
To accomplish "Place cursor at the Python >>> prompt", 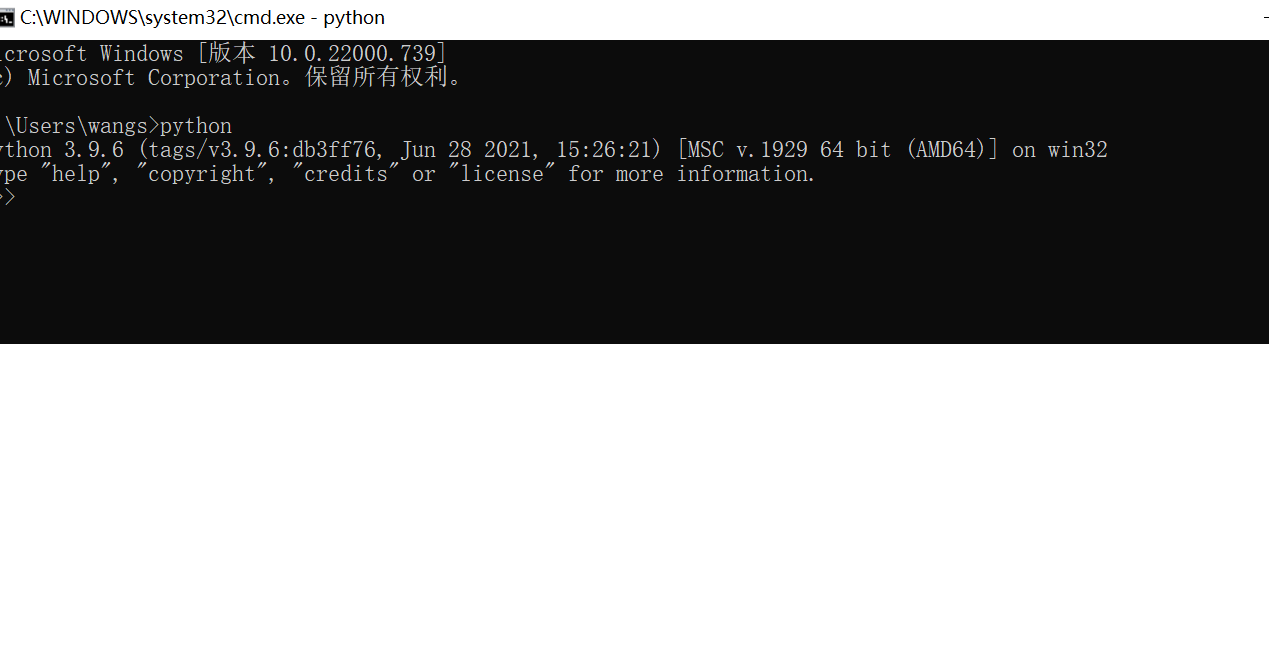I will click(x=7, y=197).
